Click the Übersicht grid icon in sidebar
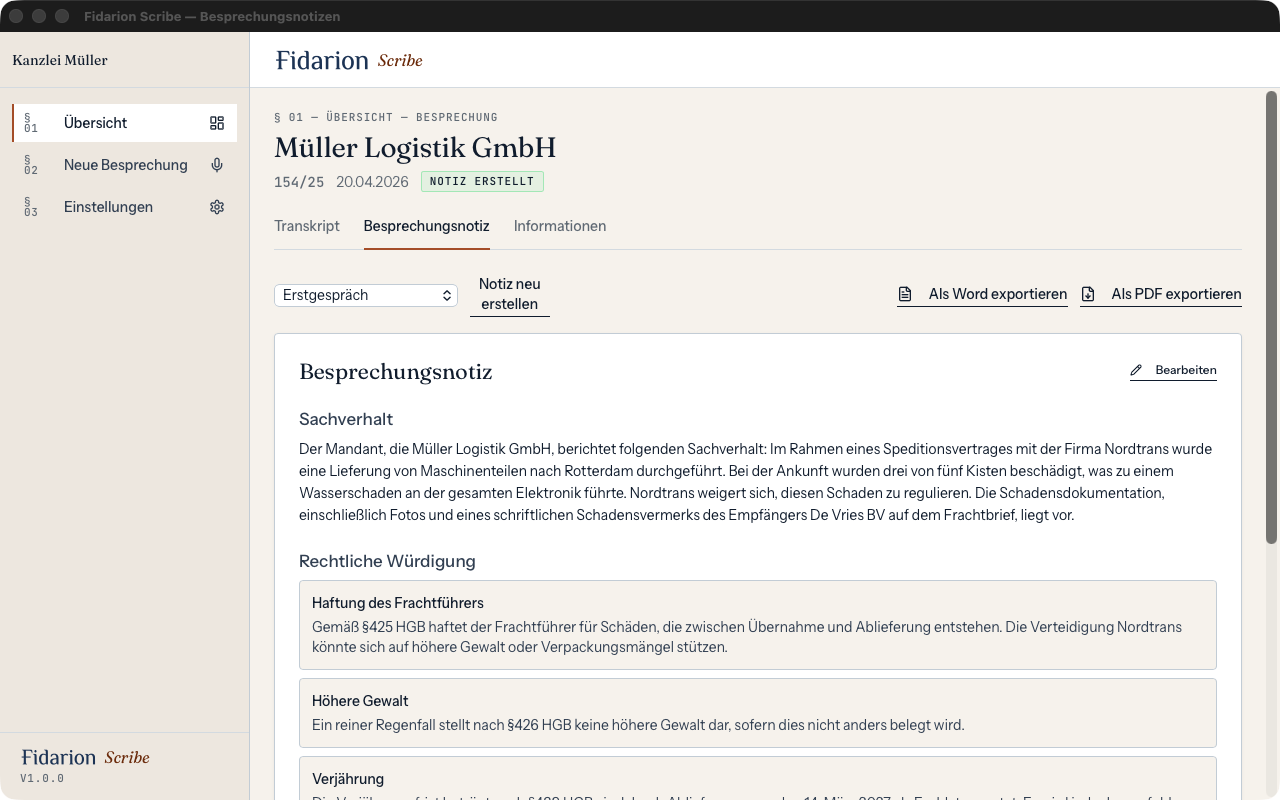The height and width of the screenshot is (800, 1280). [x=217, y=123]
